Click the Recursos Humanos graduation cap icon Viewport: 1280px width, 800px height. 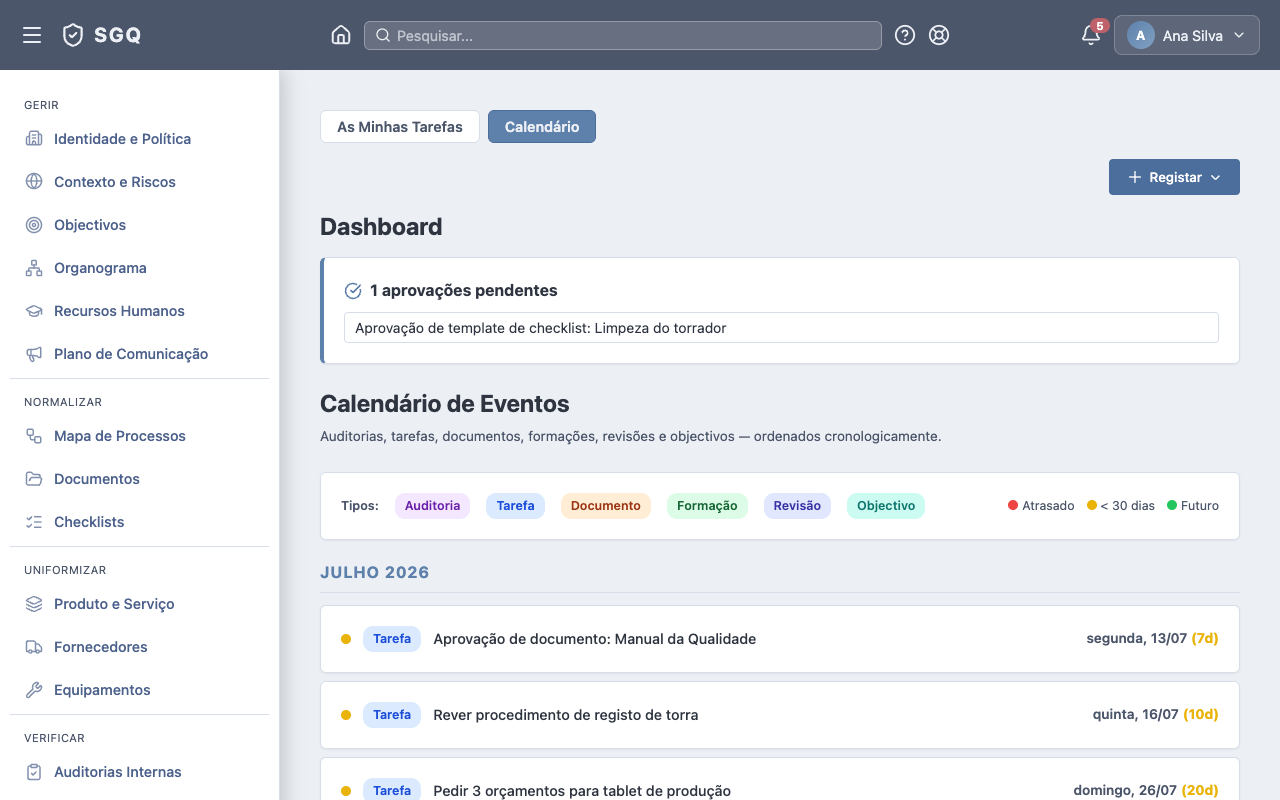click(34, 311)
